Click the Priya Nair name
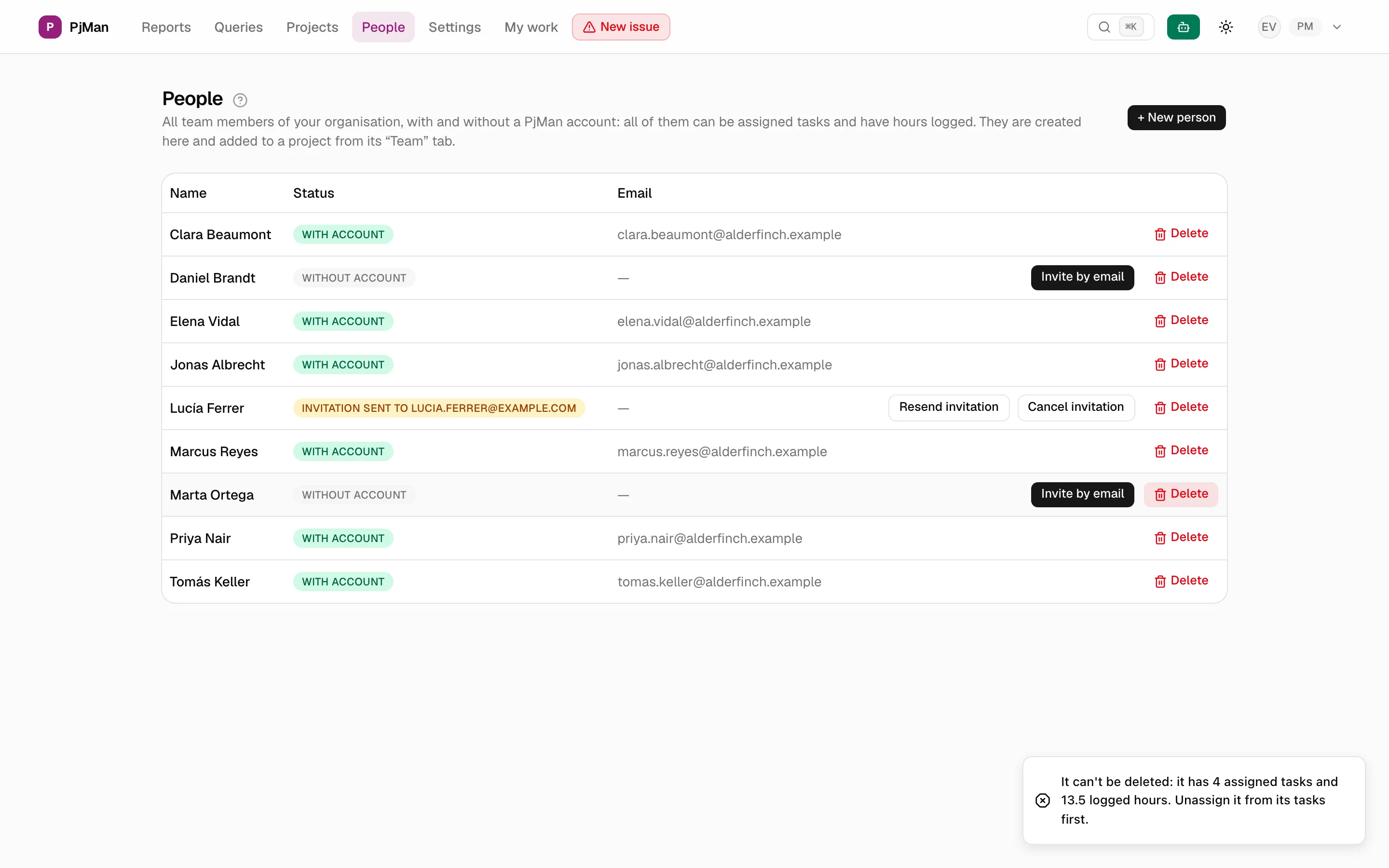This screenshot has height=868, width=1389. coord(200,539)
